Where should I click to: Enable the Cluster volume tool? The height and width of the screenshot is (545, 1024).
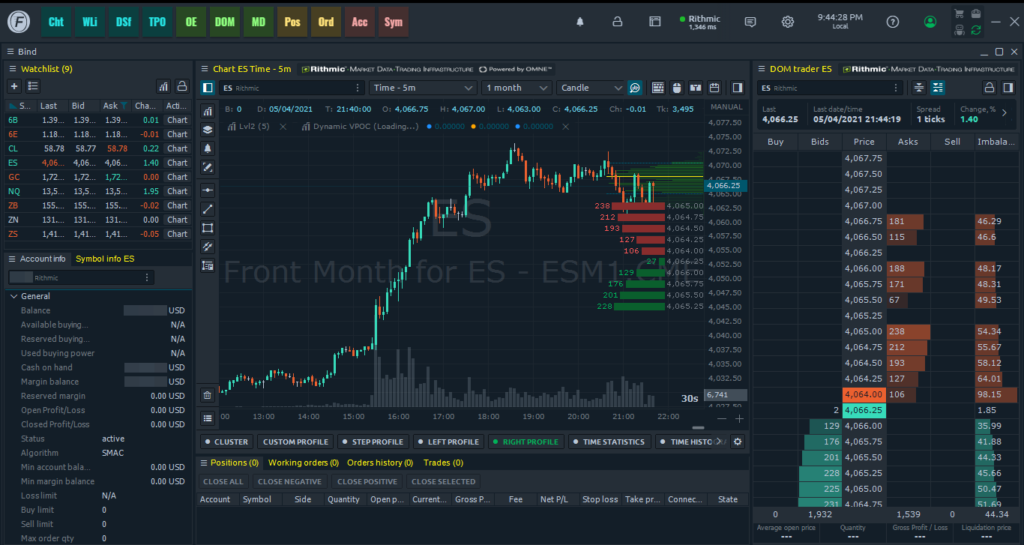tap(226, 442)
